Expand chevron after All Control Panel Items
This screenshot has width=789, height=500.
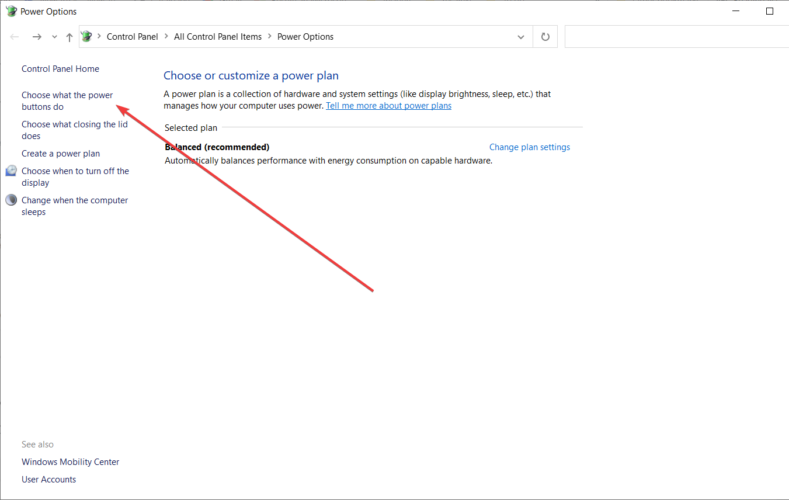(270, 36)
